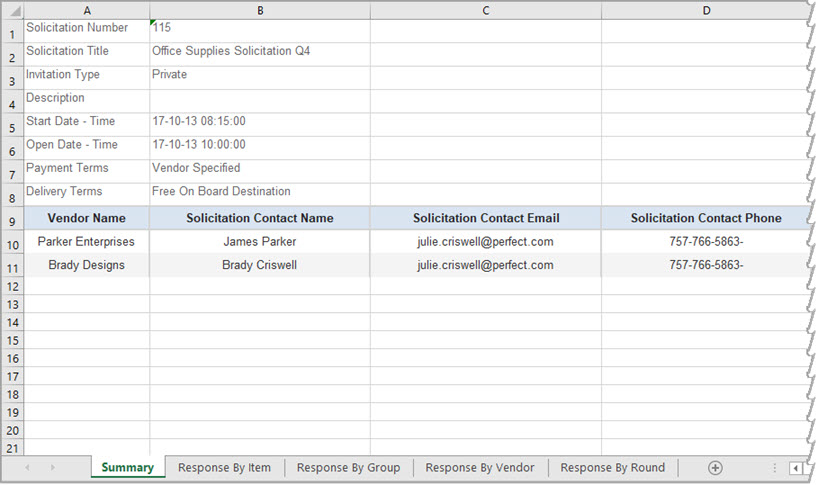818x485 pixels.
Task: Select phone cell in Parker Enterprises row
Action: tap(705, 242)
